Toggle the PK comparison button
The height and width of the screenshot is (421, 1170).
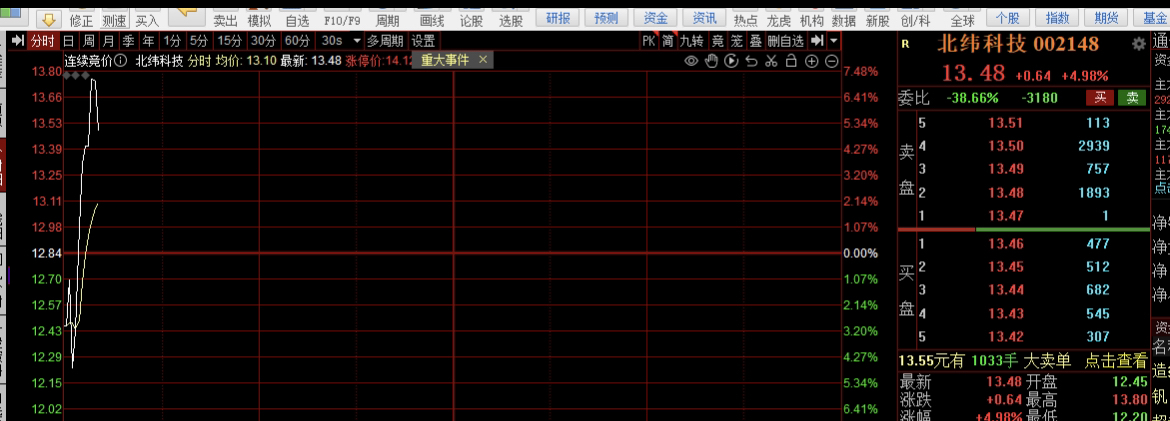pyautogui.click(x=649, y=41)
